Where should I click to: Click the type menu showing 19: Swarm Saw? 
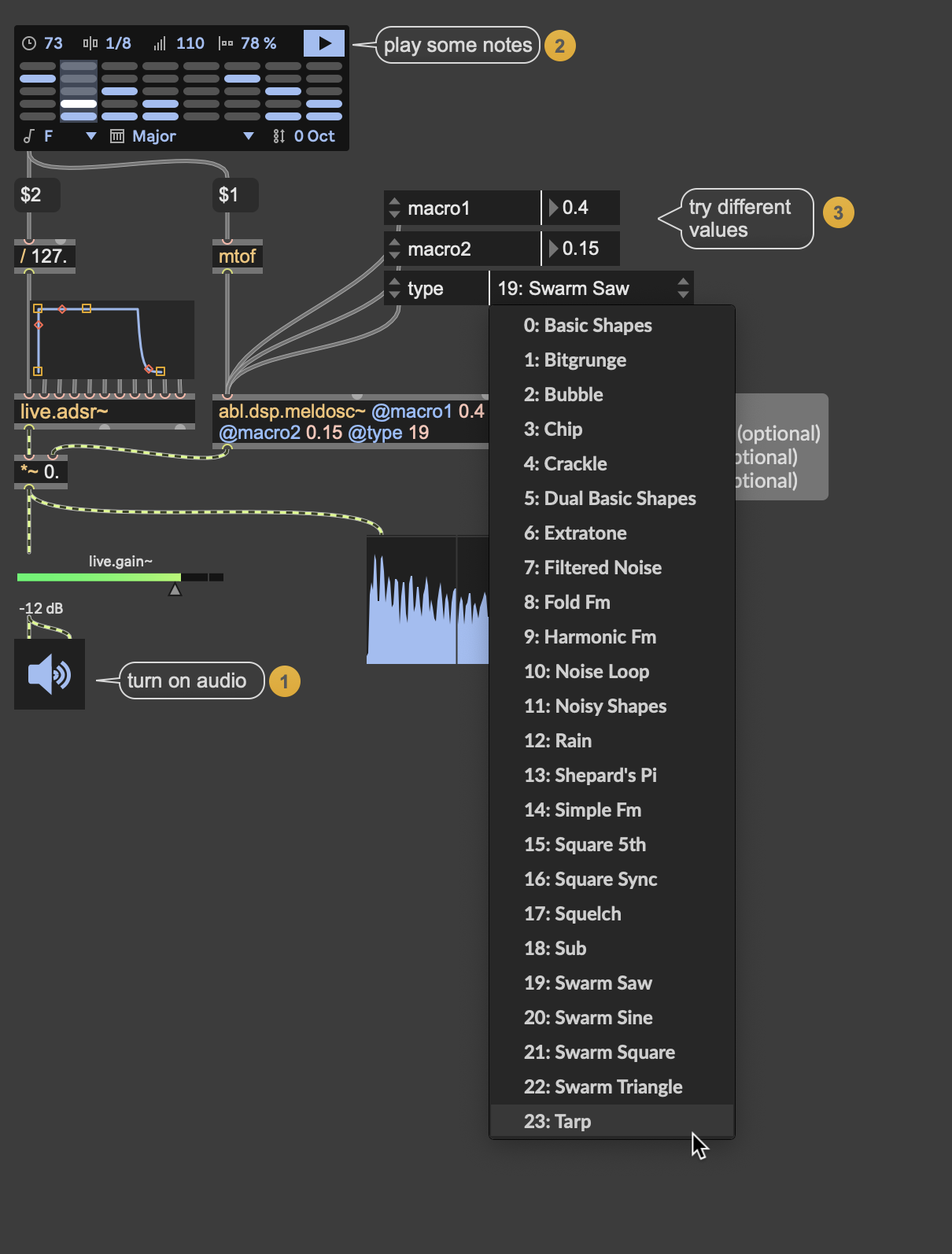point(590,289)
